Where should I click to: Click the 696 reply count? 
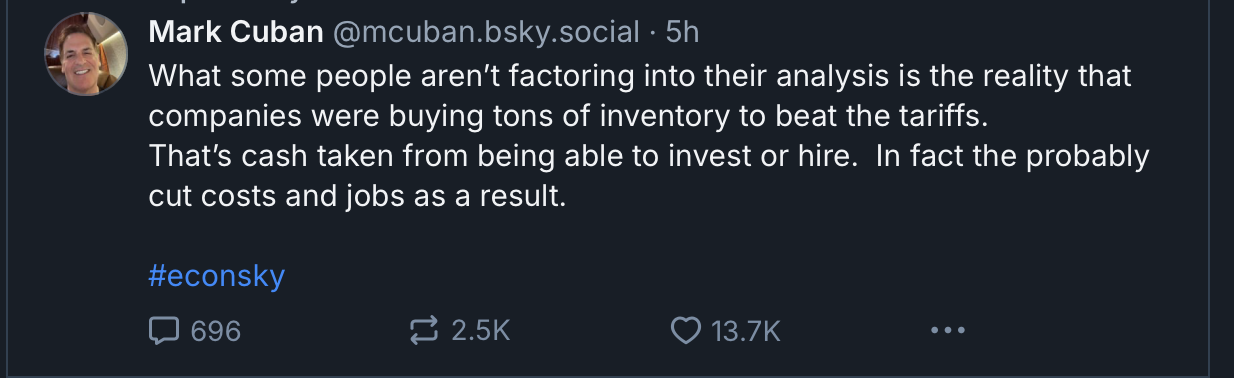215,331
